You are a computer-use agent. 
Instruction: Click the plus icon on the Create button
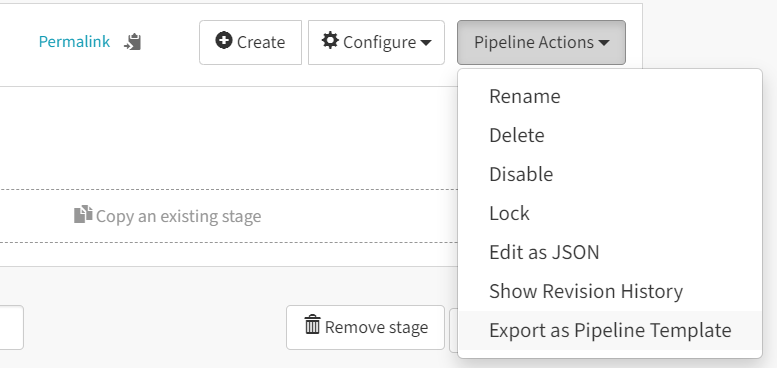pos(223,41)
